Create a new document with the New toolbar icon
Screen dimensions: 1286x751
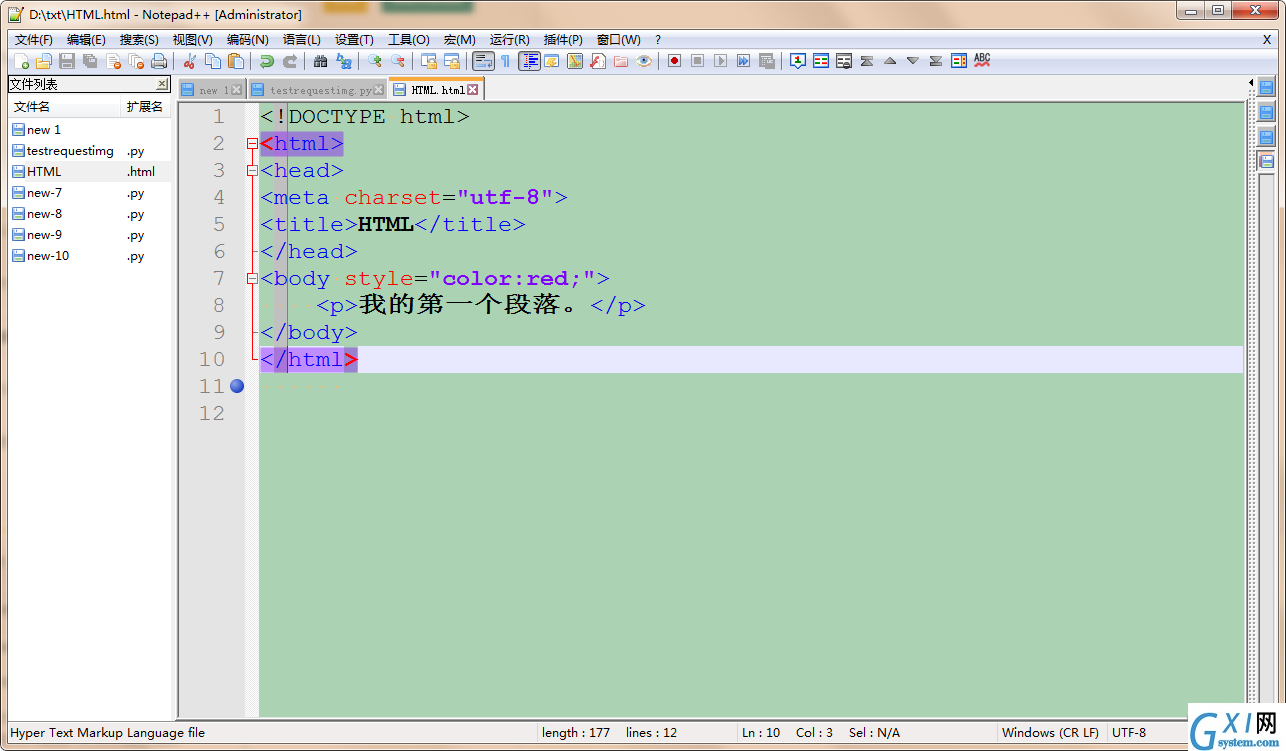[x=21, y=61]
